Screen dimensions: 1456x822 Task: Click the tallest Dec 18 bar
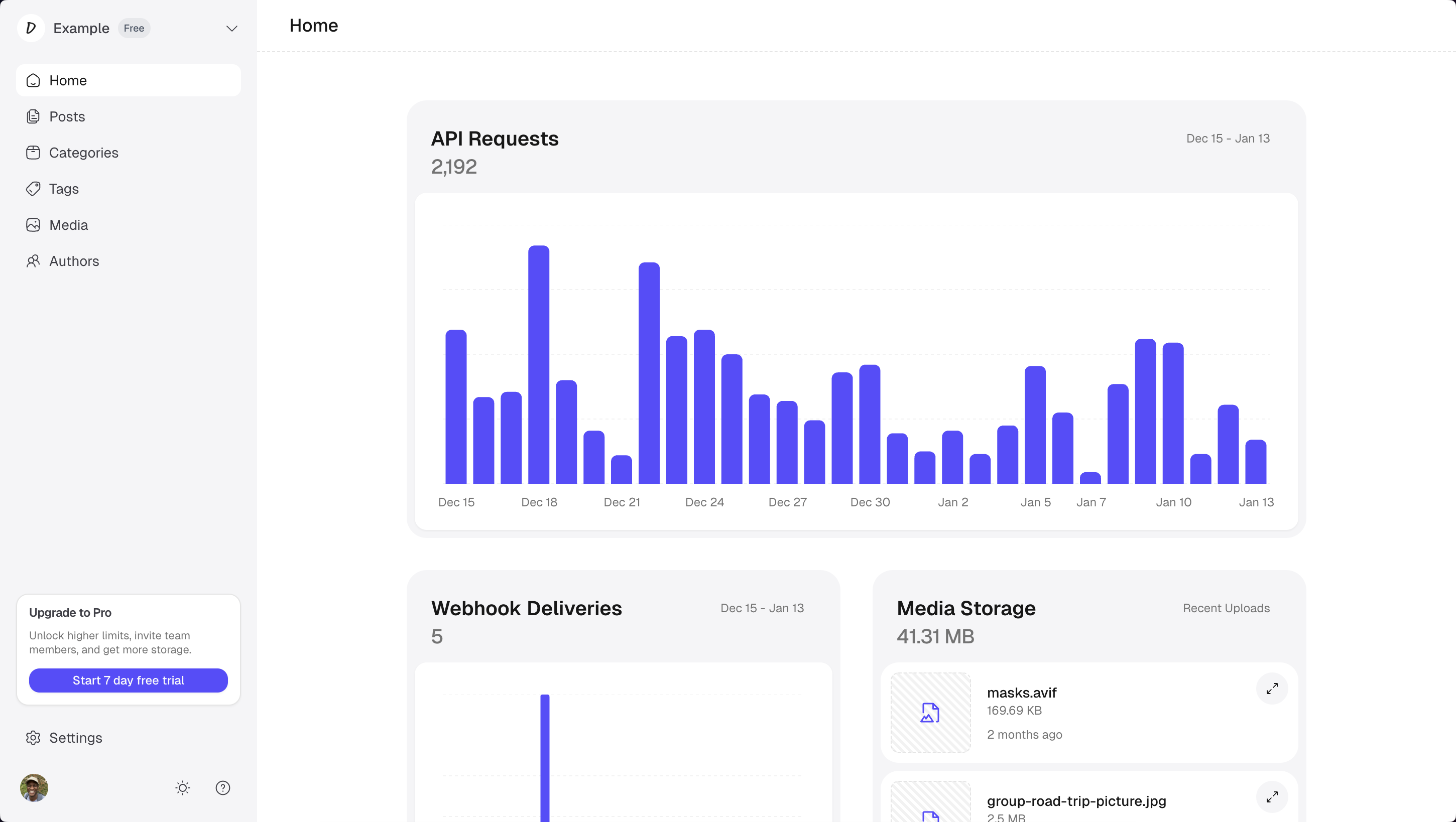point(539,364)
